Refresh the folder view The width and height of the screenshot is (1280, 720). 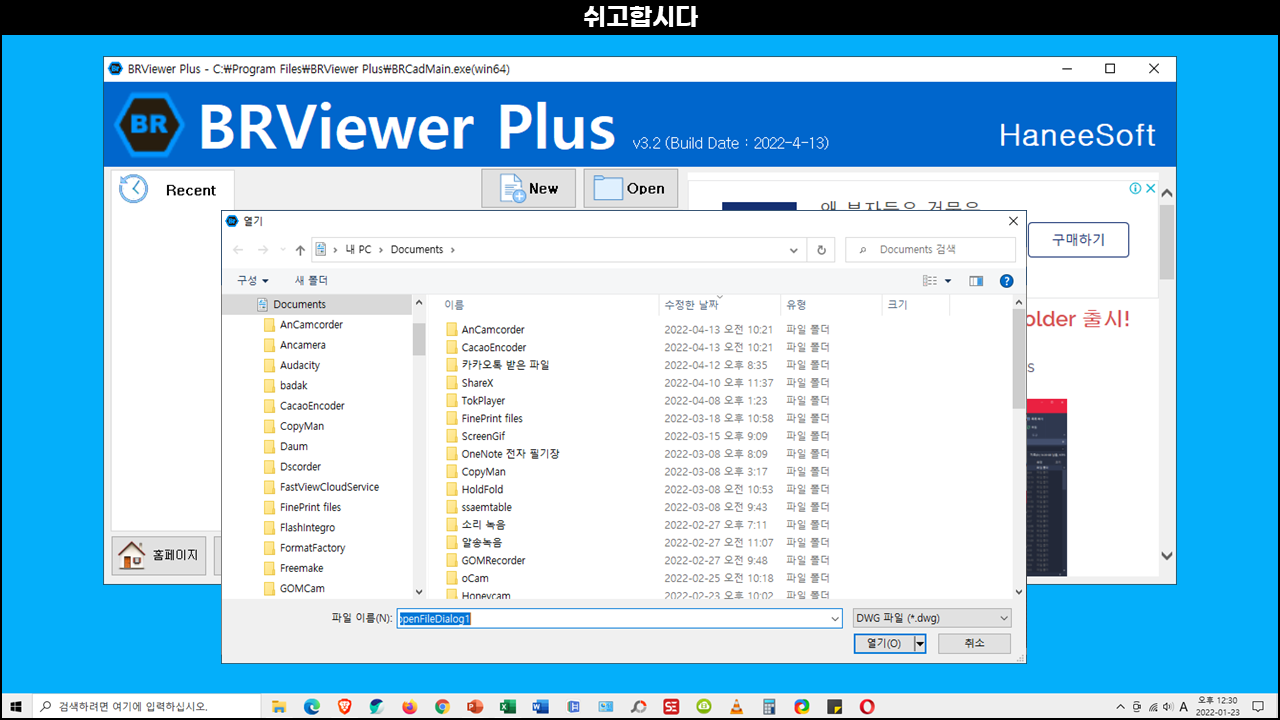tap(821, 250)
